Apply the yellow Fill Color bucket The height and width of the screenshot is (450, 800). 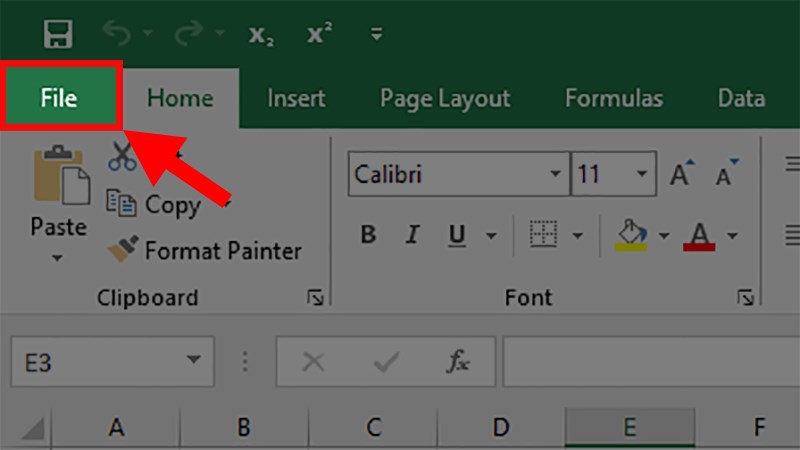pos(632,236)
